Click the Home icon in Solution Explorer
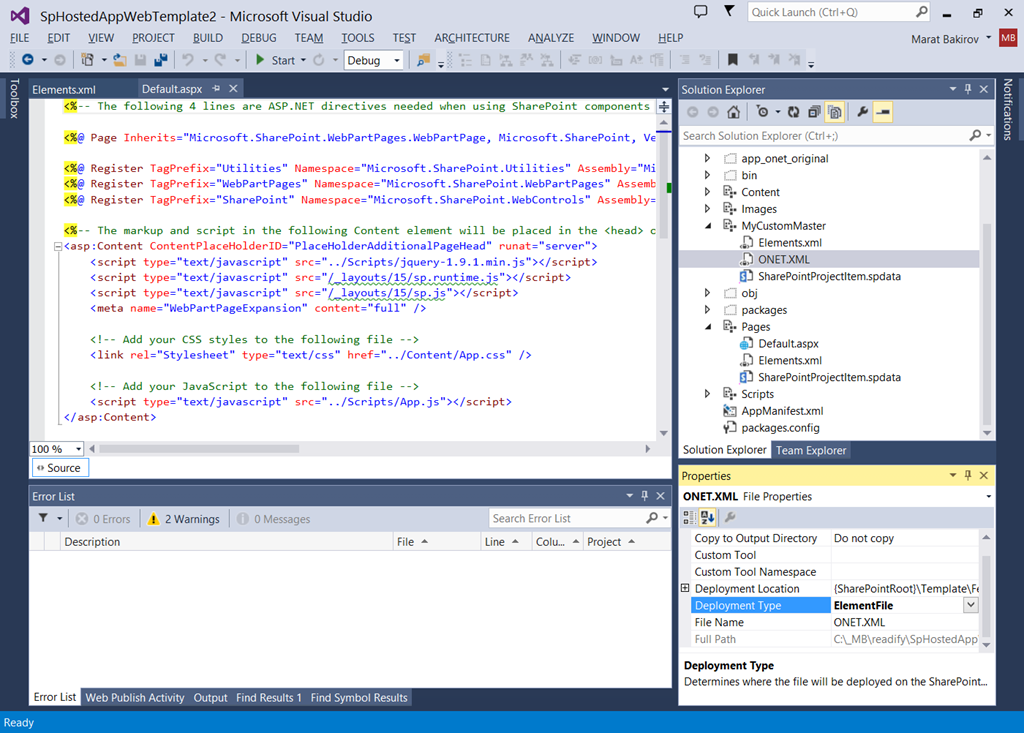Image resolution: width=1024 pixels, height=733 pixels. coord(733,112)
